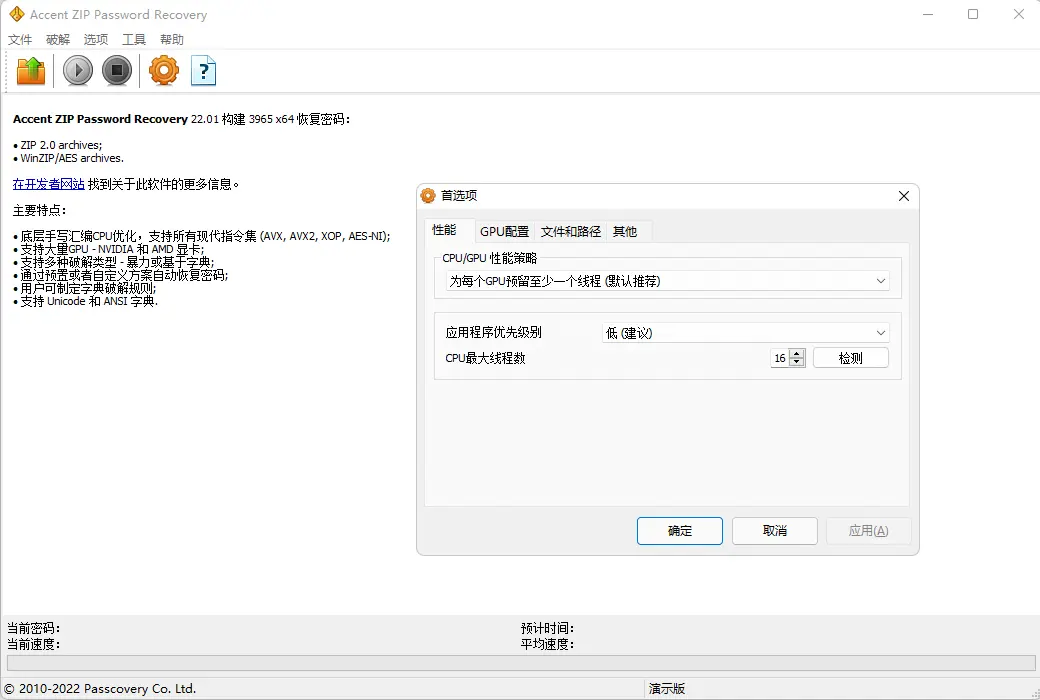Open settings with the orange gear icon
The height and width of the screenshot is (700, 1040).
click(164, 70)
